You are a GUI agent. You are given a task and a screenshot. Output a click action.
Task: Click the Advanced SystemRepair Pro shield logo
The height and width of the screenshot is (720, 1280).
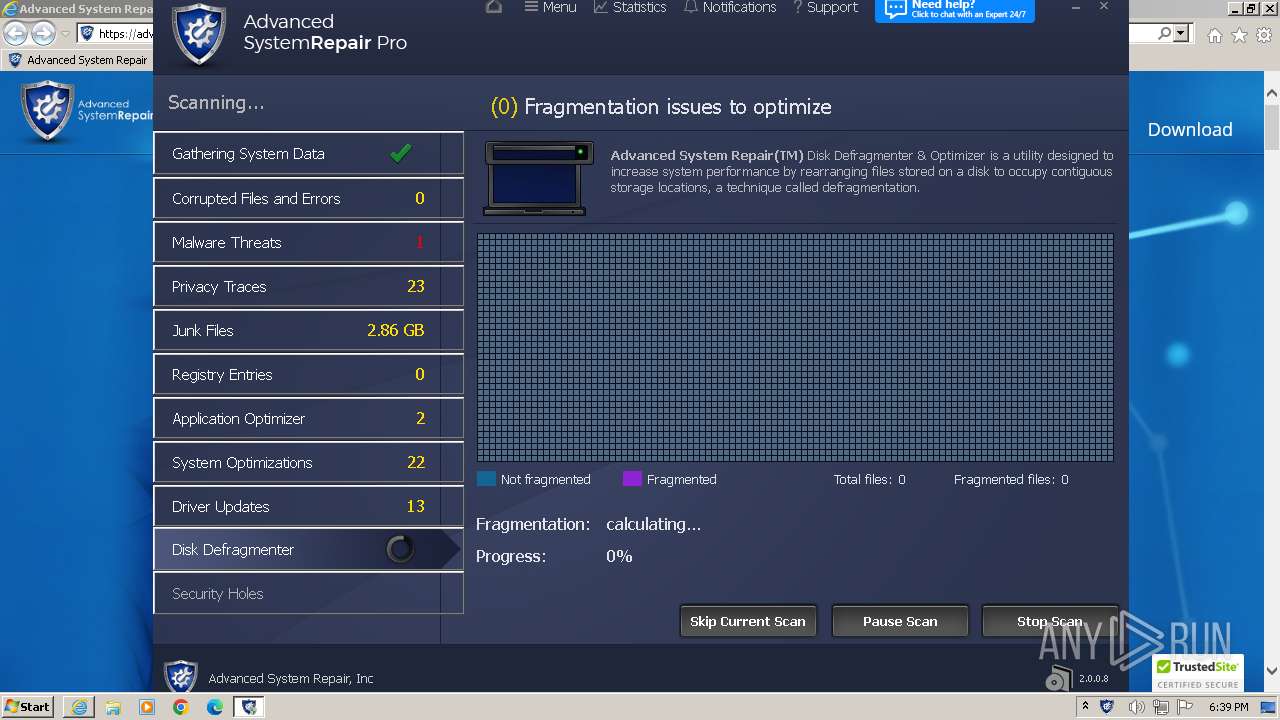(x=199, y=33)
